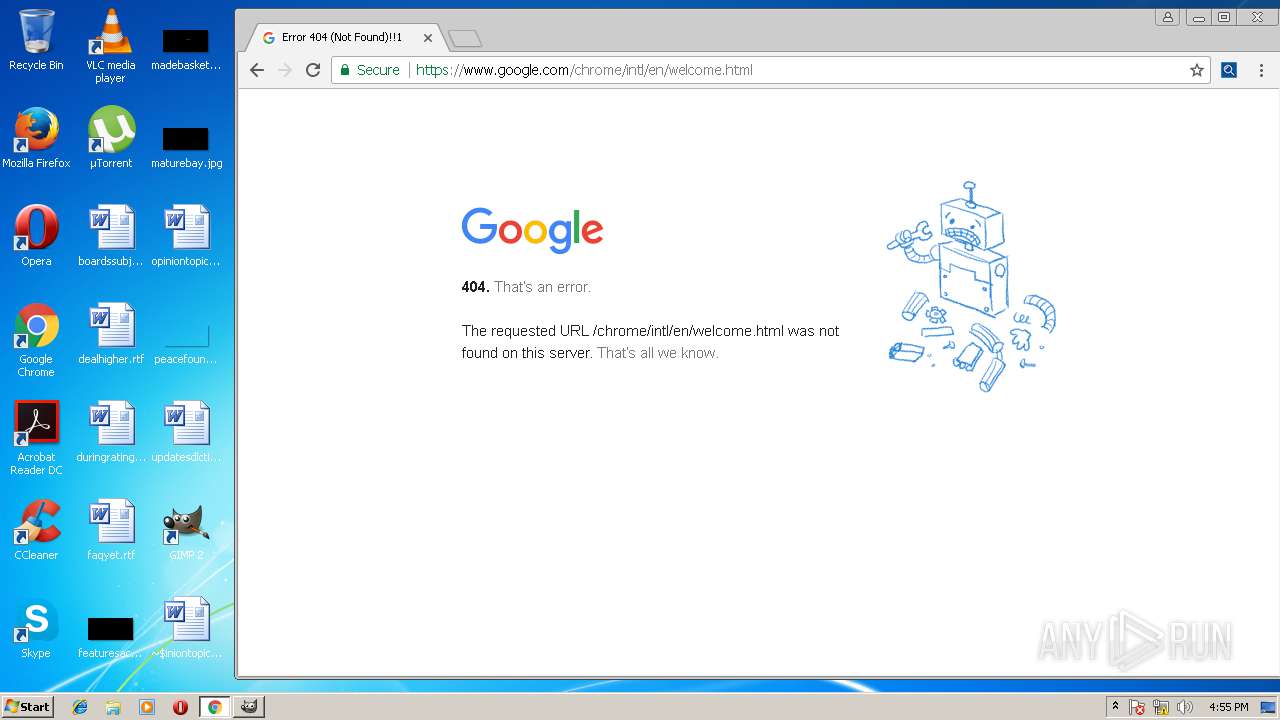Click the URL address bar

(770, 70)
